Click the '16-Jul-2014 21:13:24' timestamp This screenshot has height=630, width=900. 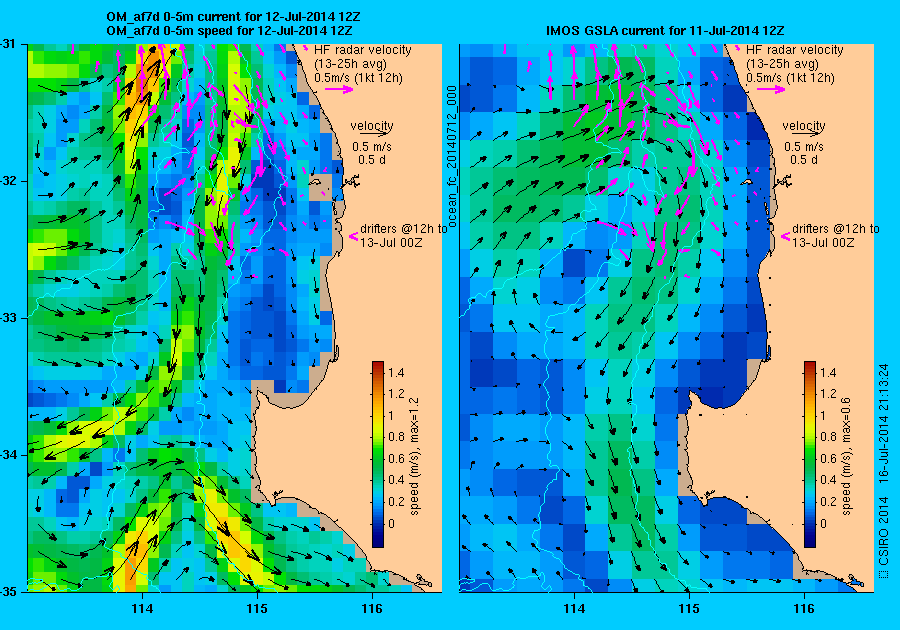click(884, 423)
